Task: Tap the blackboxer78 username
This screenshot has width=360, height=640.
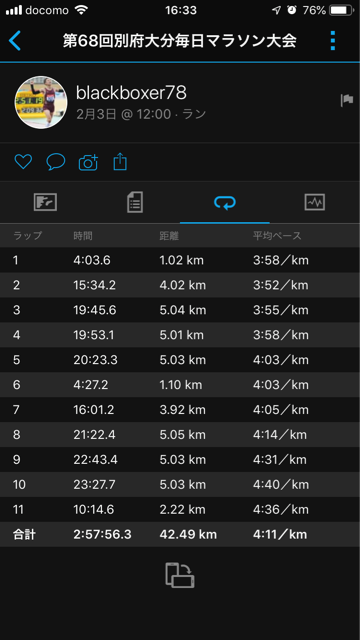Action: pos(131,93)
